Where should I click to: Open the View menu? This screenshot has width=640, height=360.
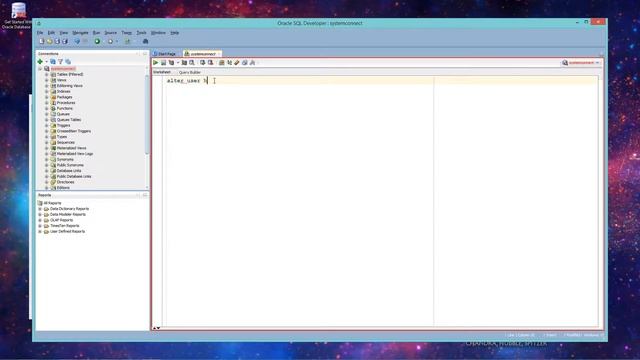point(64,33)
